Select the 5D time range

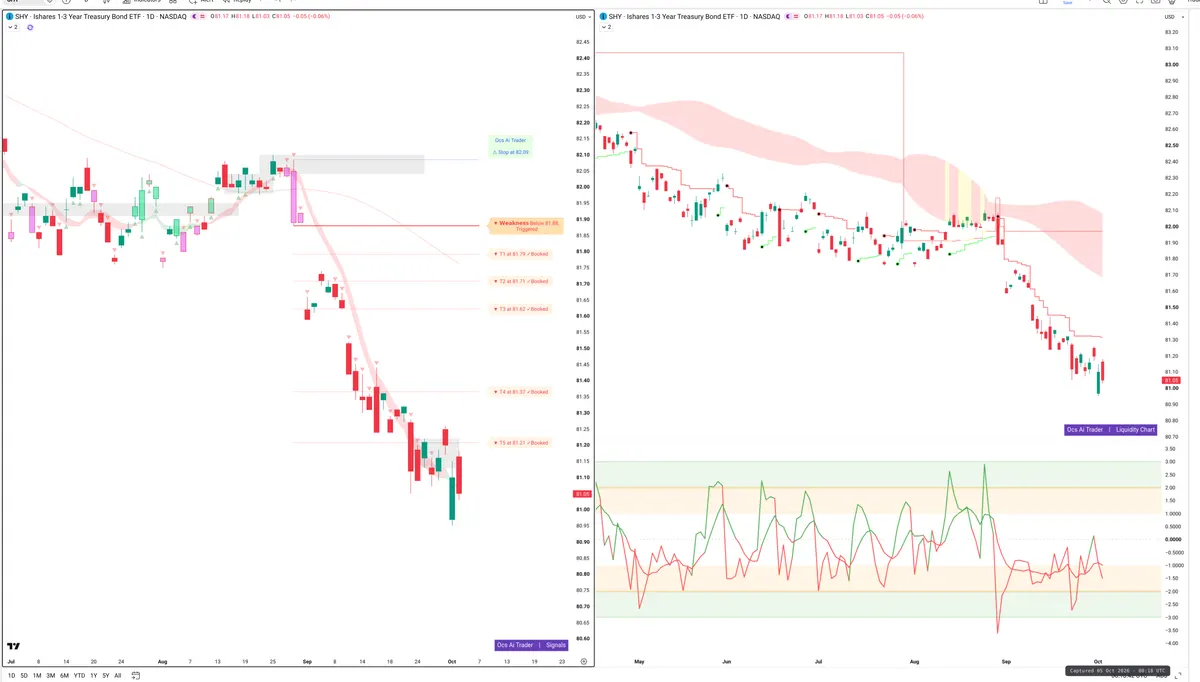[23, 675]
